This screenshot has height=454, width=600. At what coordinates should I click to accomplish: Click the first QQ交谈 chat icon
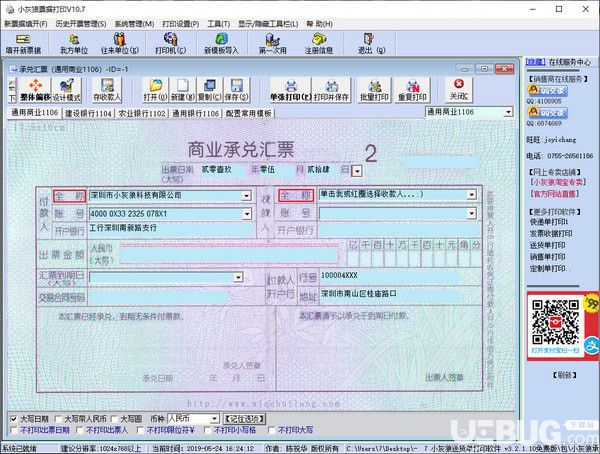click(548, 90)
